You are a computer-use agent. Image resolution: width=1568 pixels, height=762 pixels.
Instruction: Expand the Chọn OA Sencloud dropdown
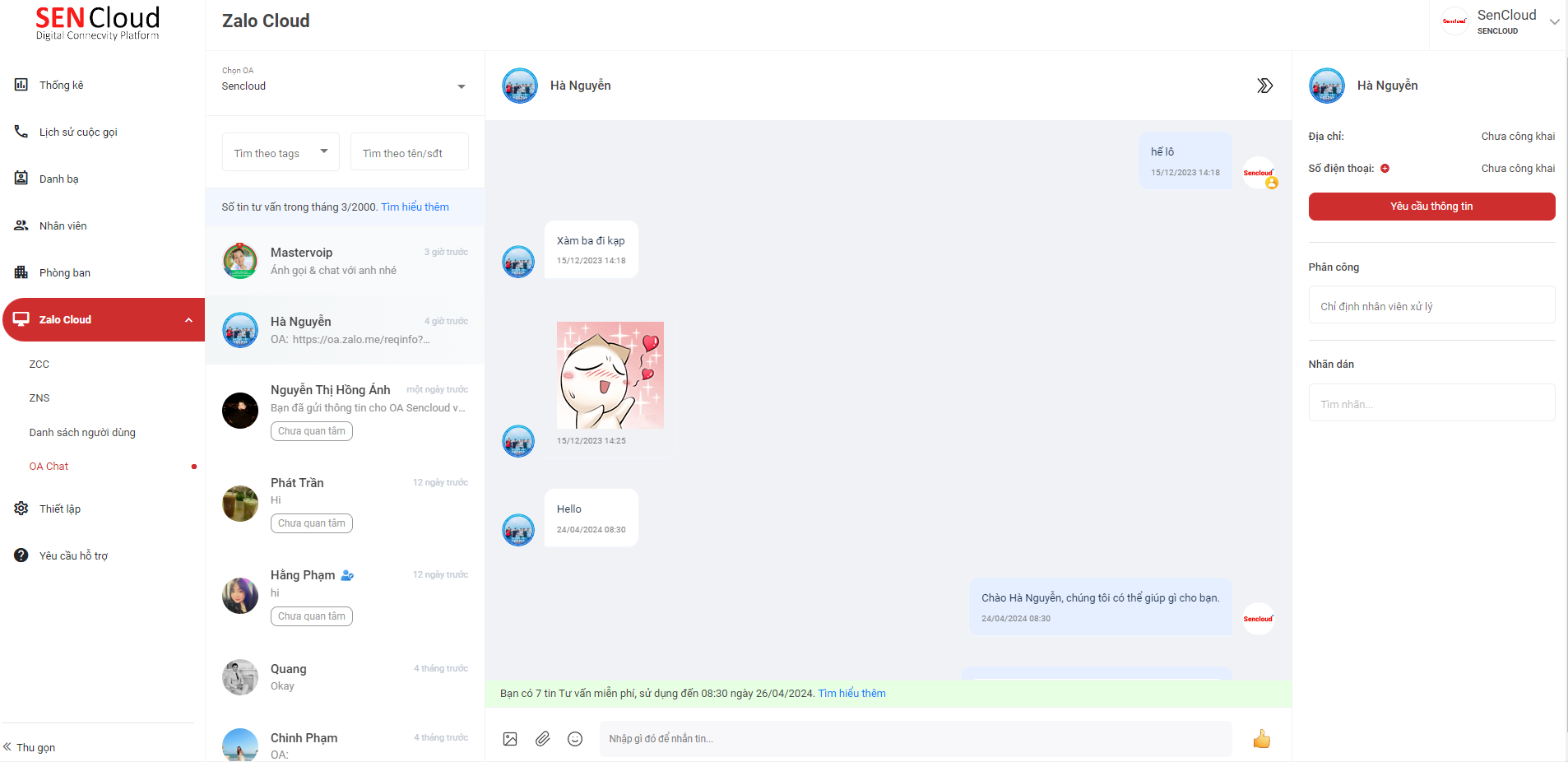pyautogui.click(x=461, y=86)
